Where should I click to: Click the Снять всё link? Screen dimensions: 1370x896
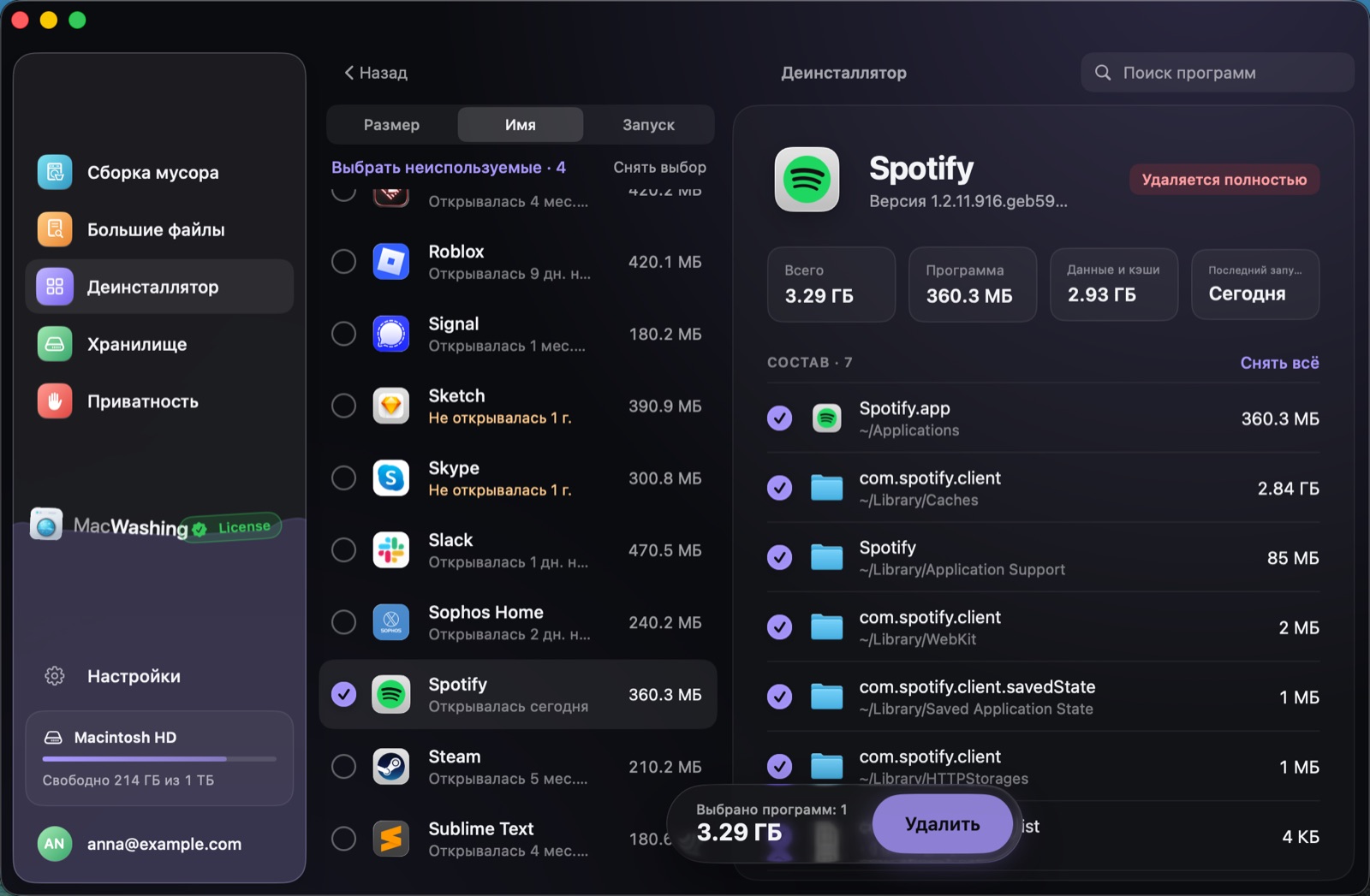pyautogui.click(x=1279, y=363)
